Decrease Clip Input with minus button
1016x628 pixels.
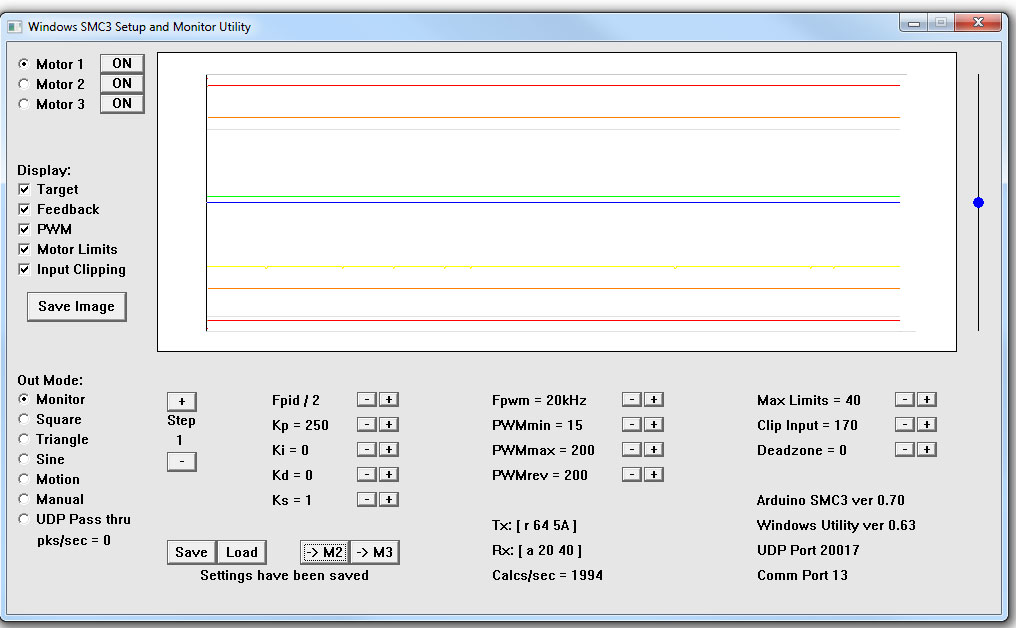(905, 424)
